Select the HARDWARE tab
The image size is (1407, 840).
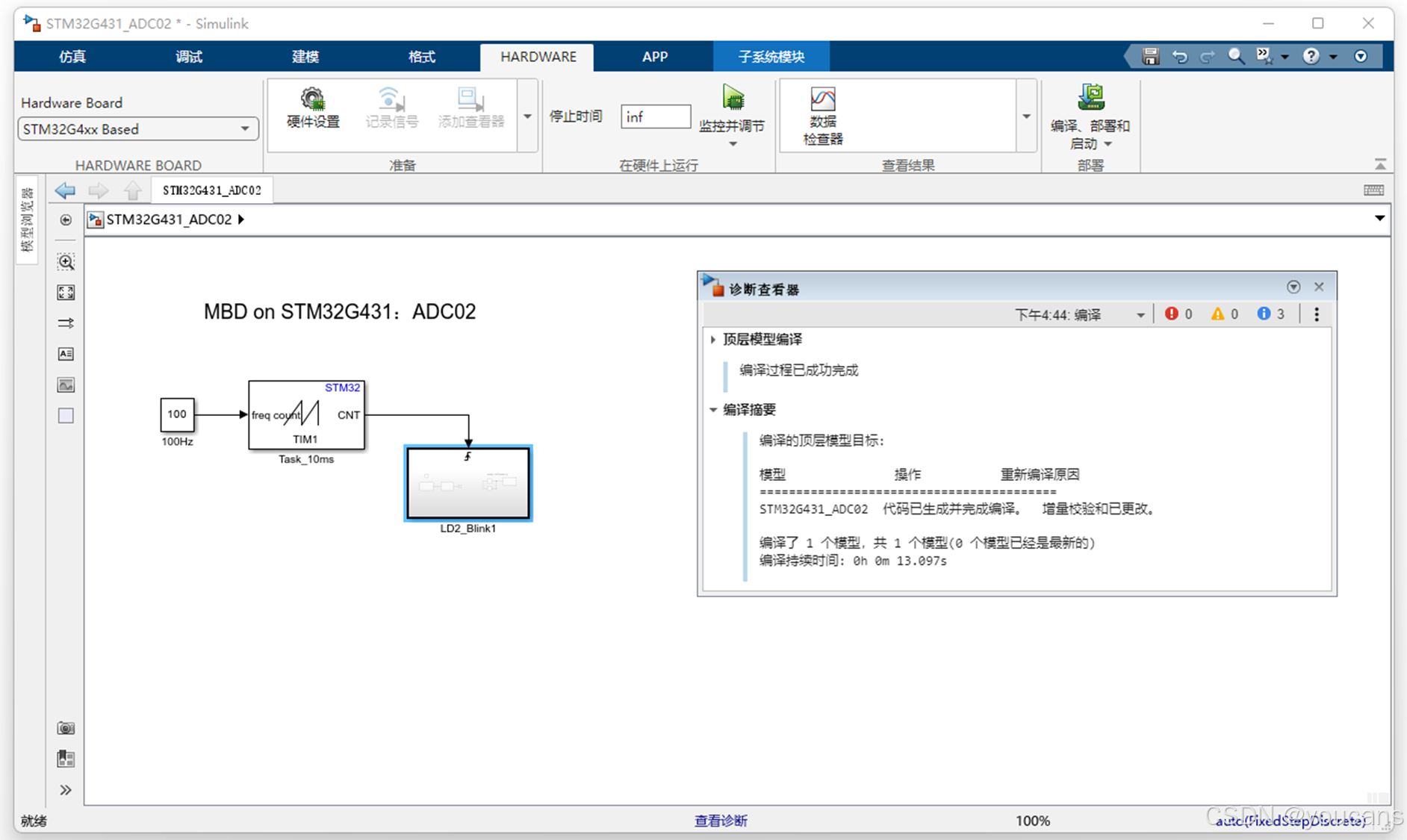538,57
